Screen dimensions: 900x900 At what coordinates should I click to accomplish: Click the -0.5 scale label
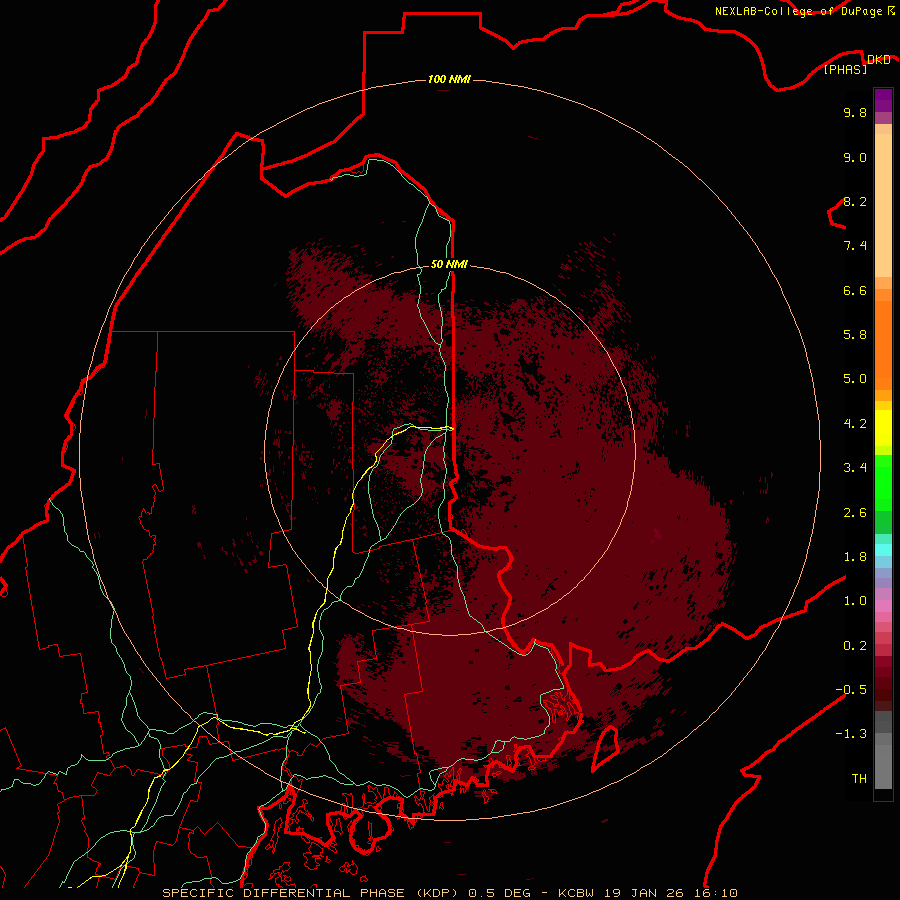[851, 690]
